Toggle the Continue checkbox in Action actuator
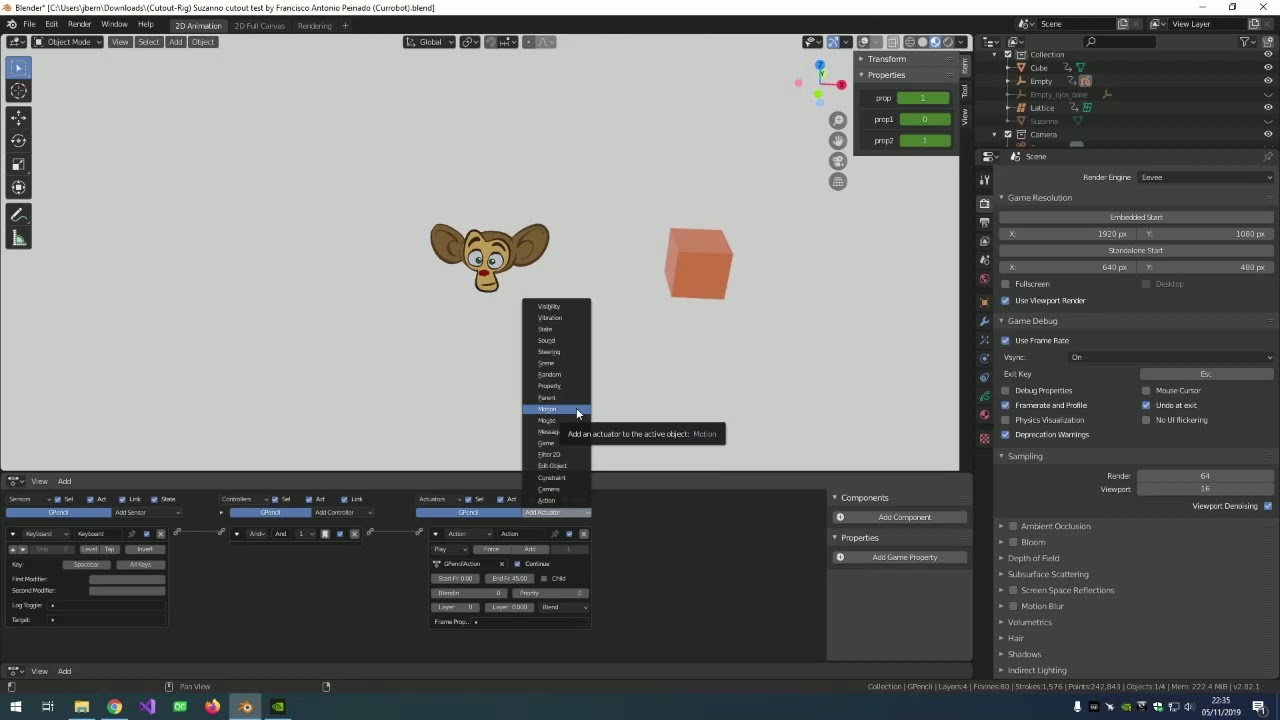This screenshot has height=720, width=1280. (517, 564)
